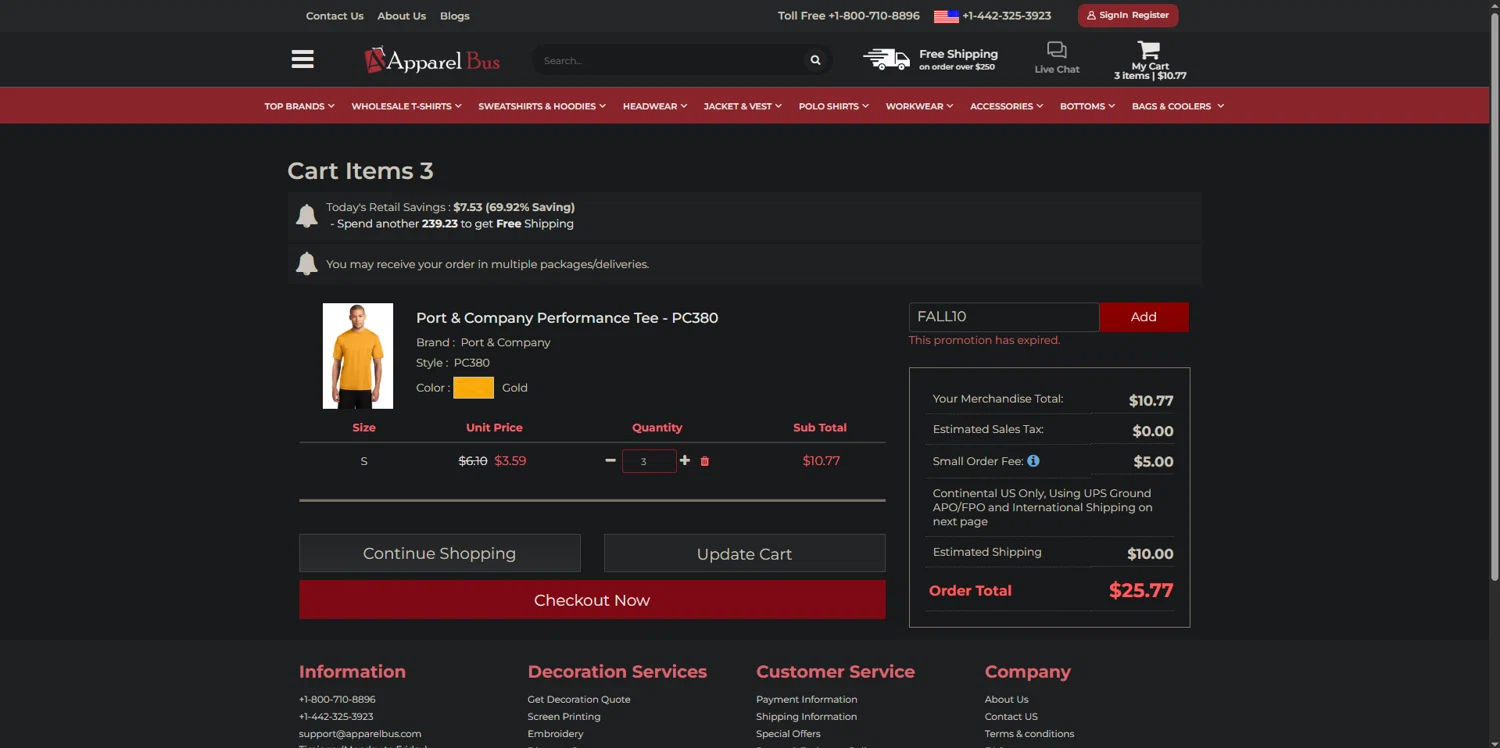
Task: Open footer Embroidery link
Action: click(x=555, y=733)
